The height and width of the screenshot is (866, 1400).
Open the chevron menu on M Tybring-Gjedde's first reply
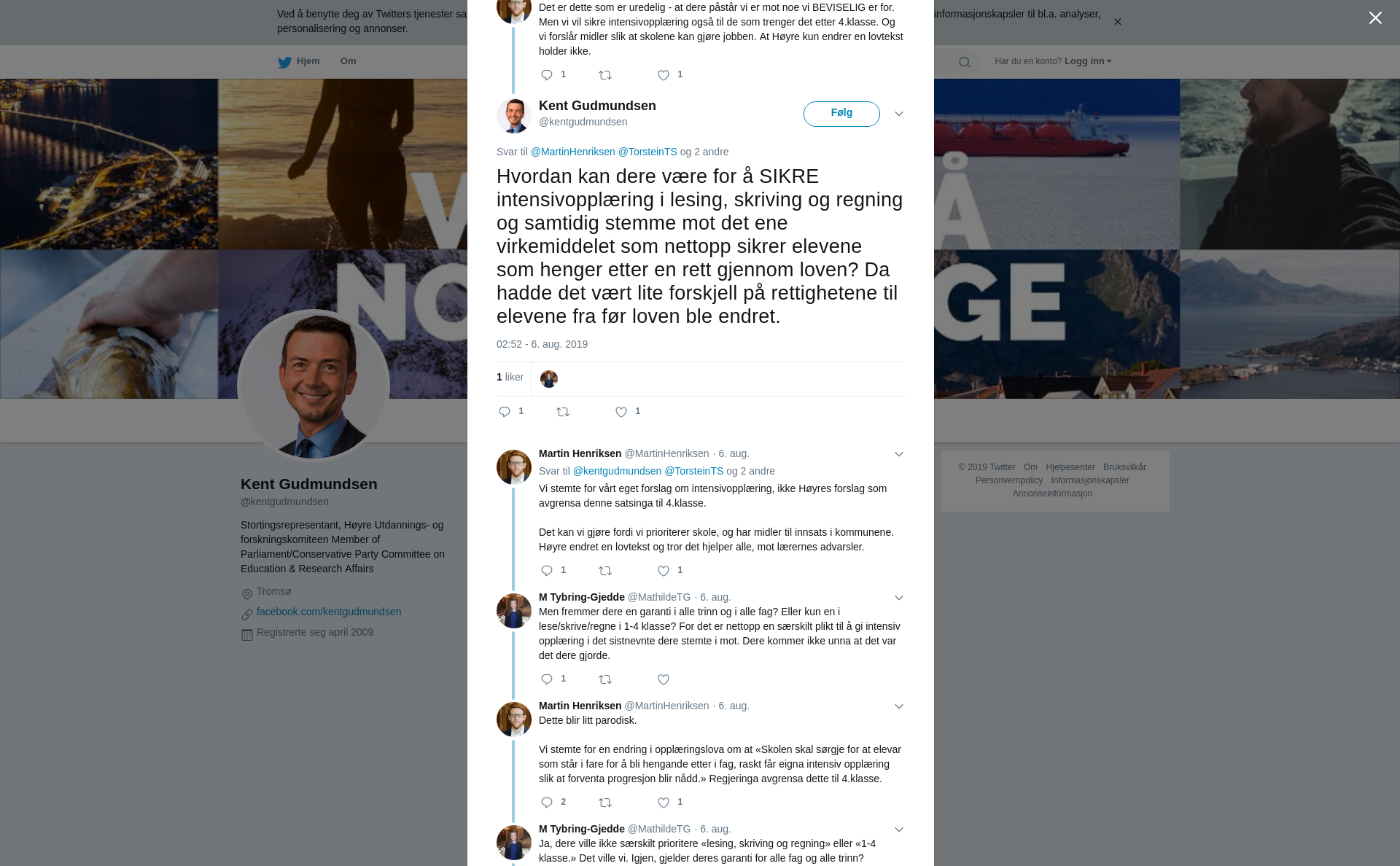point(899,598)
